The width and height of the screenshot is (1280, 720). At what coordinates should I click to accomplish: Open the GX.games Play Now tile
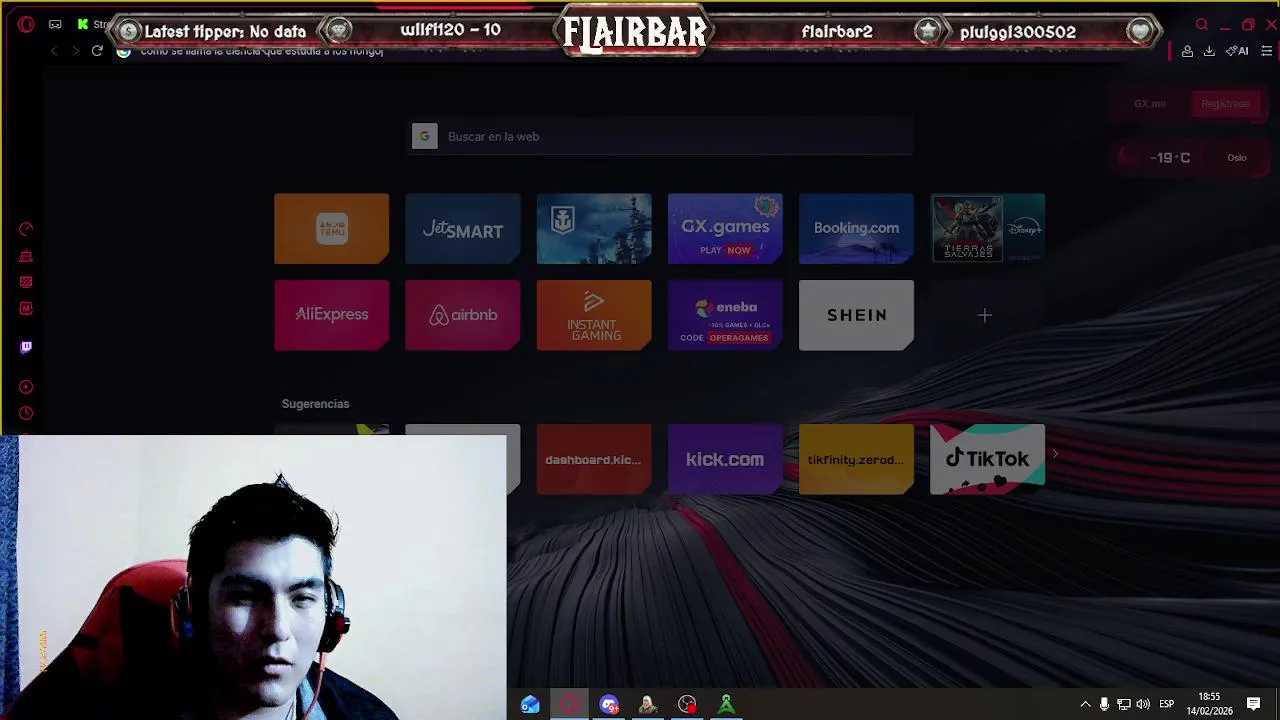tap(725, 229)
